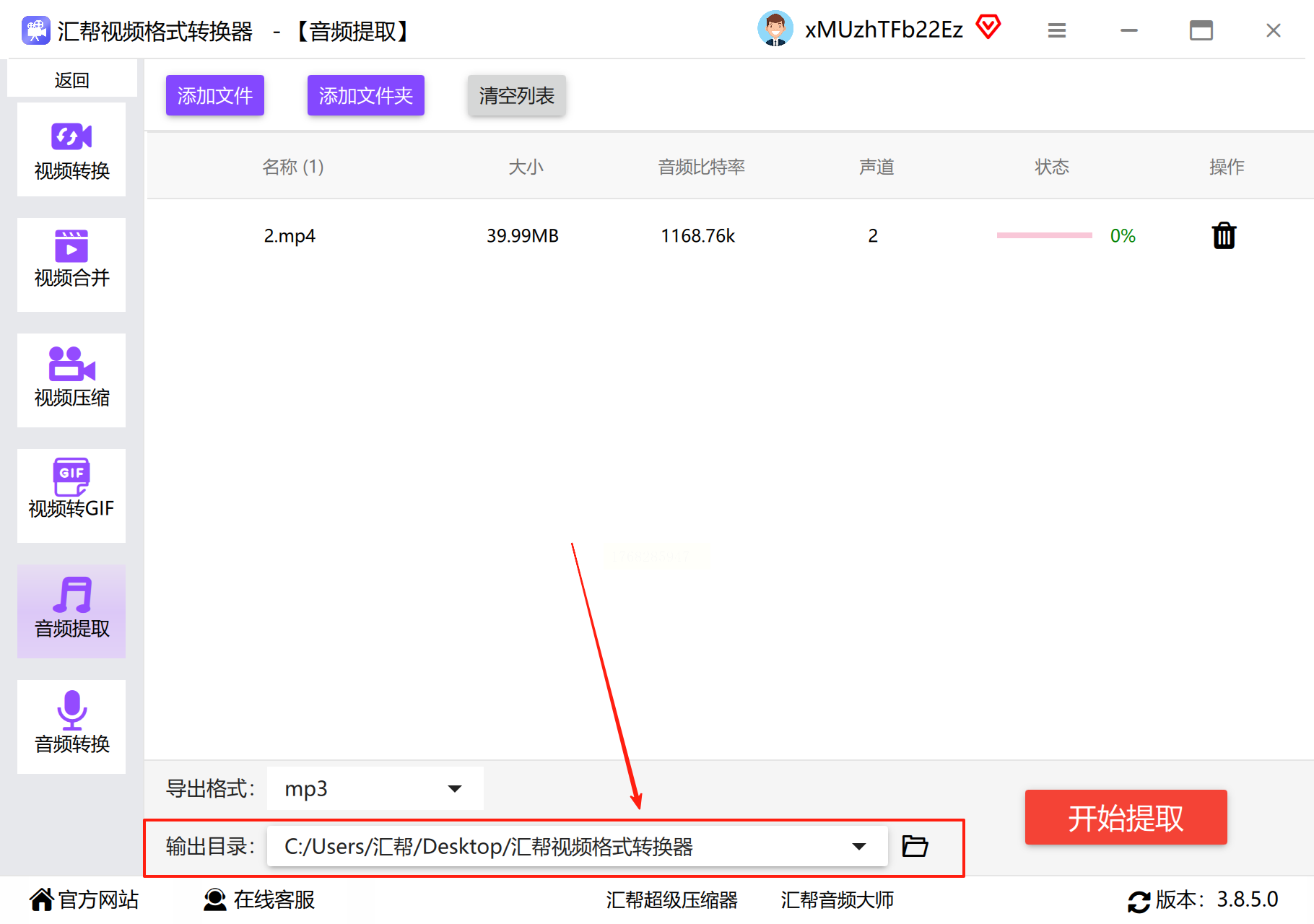Open 官方网站 link in footer

coord(84,899)
